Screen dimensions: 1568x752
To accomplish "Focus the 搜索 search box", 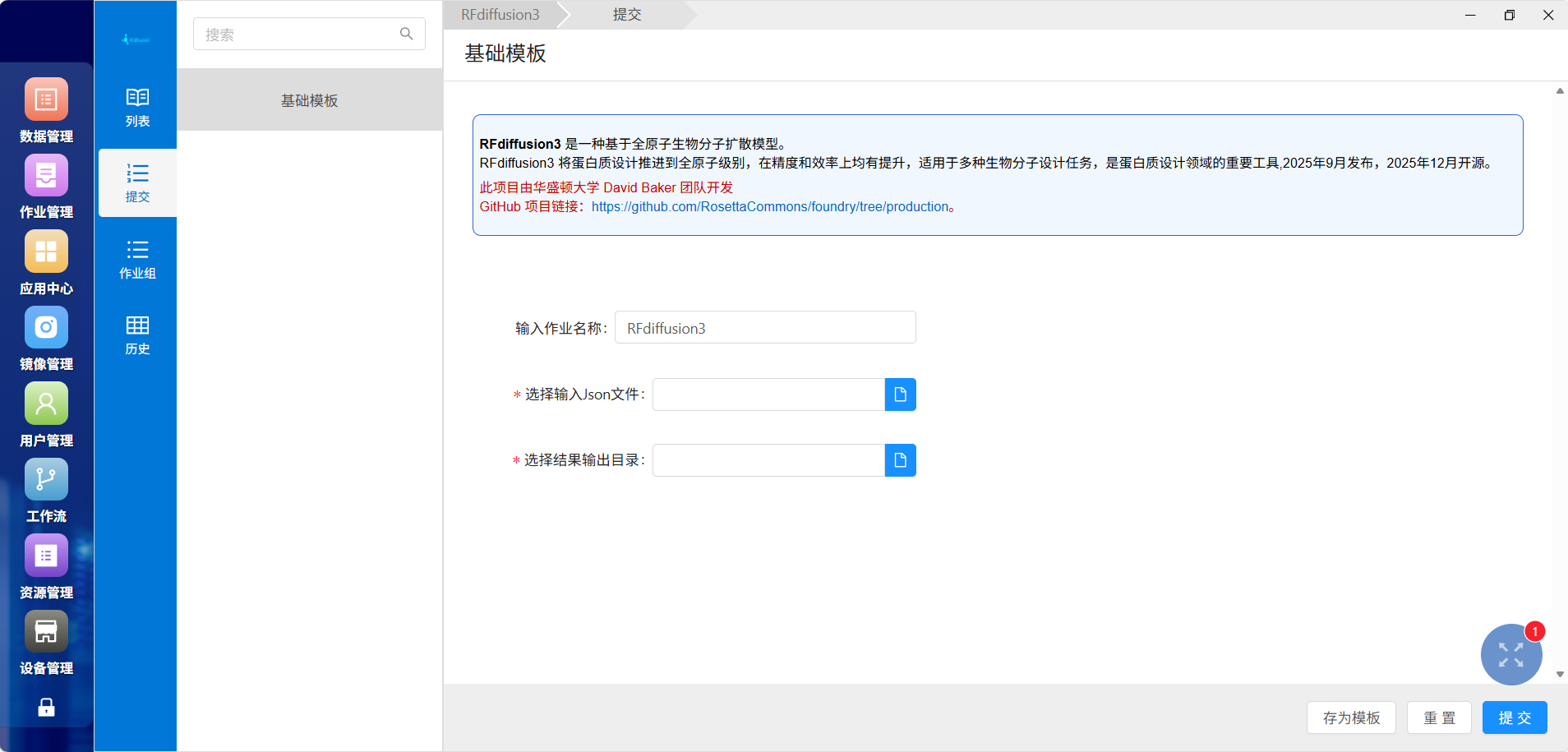I will tap(309, 34).
